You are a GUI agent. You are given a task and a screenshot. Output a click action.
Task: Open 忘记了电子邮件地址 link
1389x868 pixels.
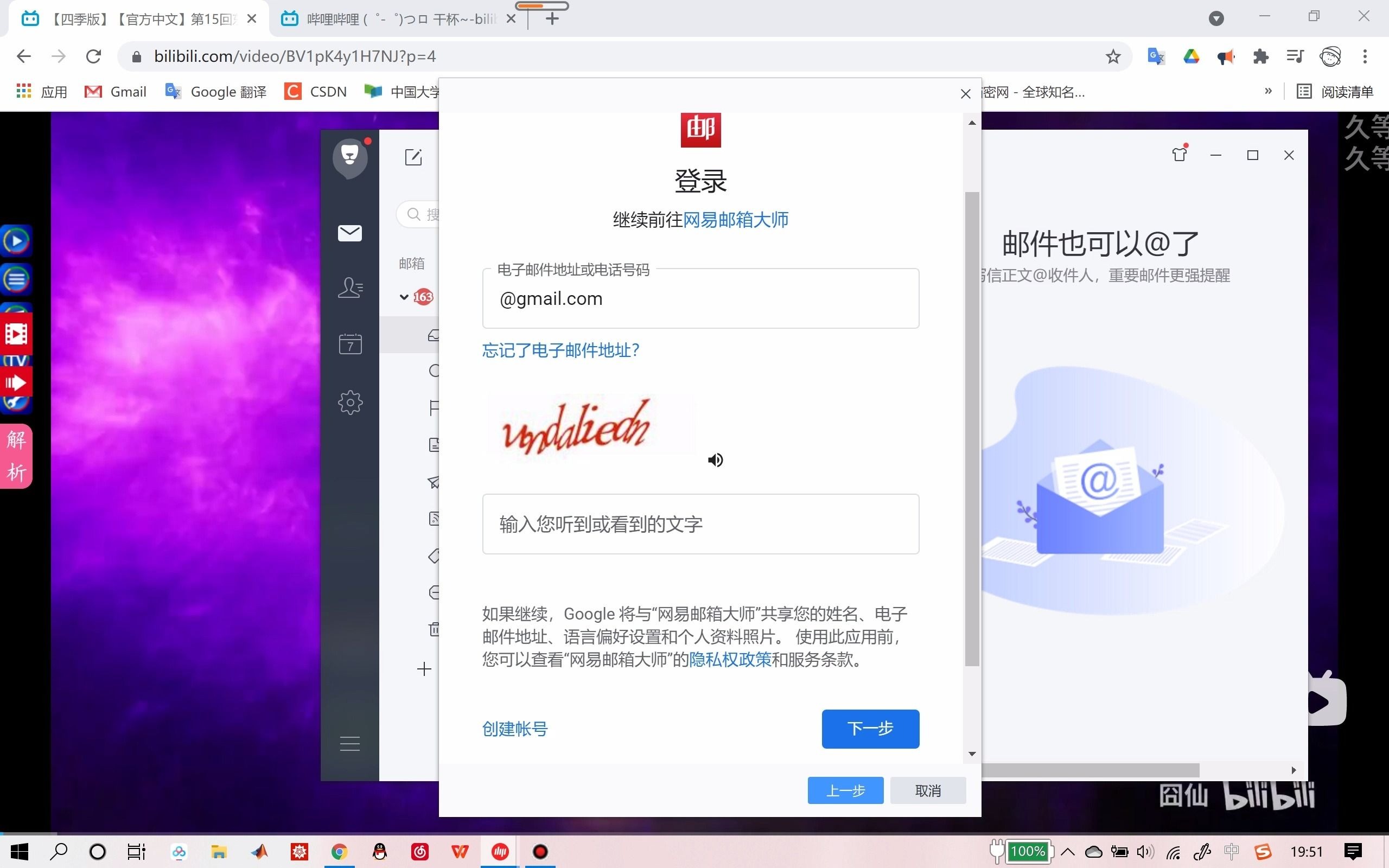[561, 349]
